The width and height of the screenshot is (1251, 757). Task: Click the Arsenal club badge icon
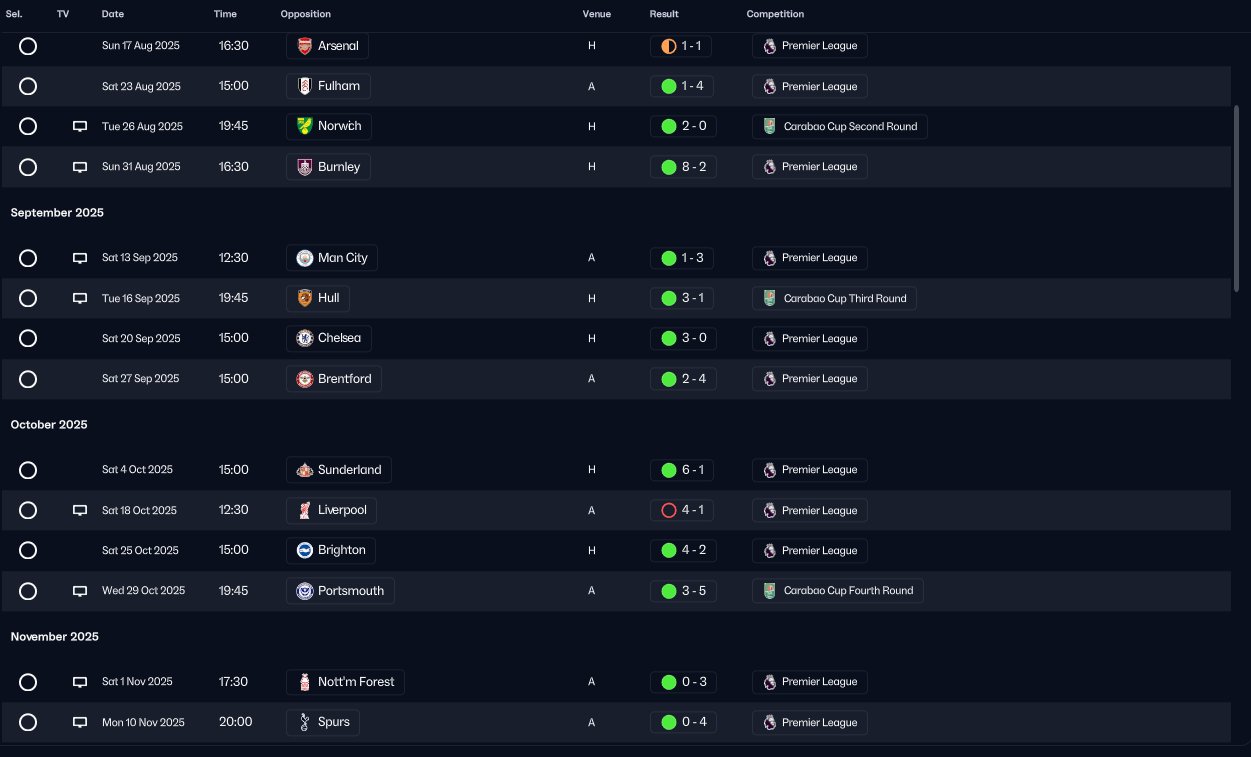(305, 46)
